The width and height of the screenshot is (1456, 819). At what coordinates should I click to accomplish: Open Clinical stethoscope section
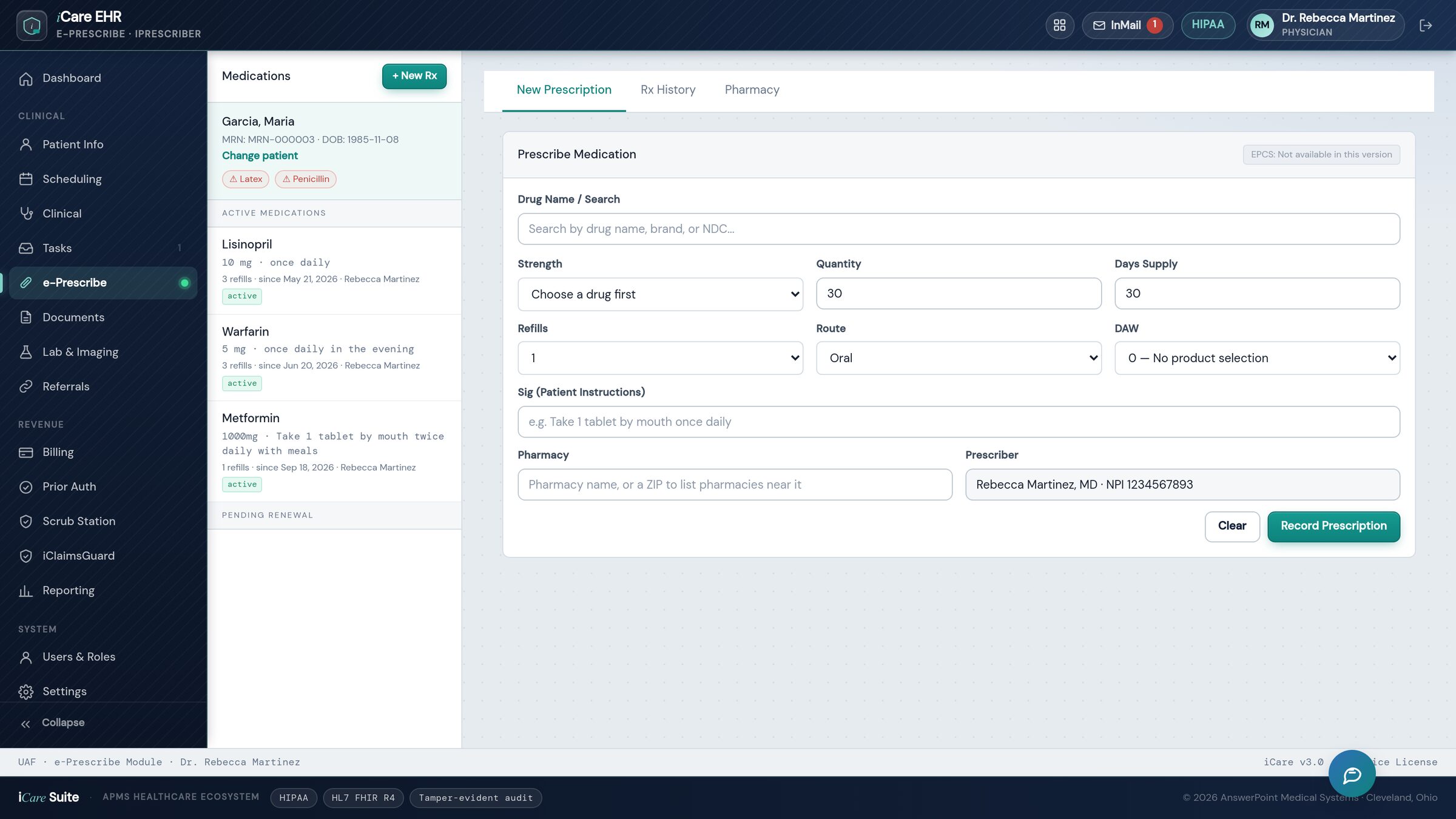103,214
